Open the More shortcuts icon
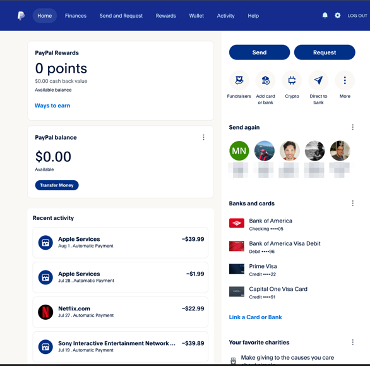 345,80
